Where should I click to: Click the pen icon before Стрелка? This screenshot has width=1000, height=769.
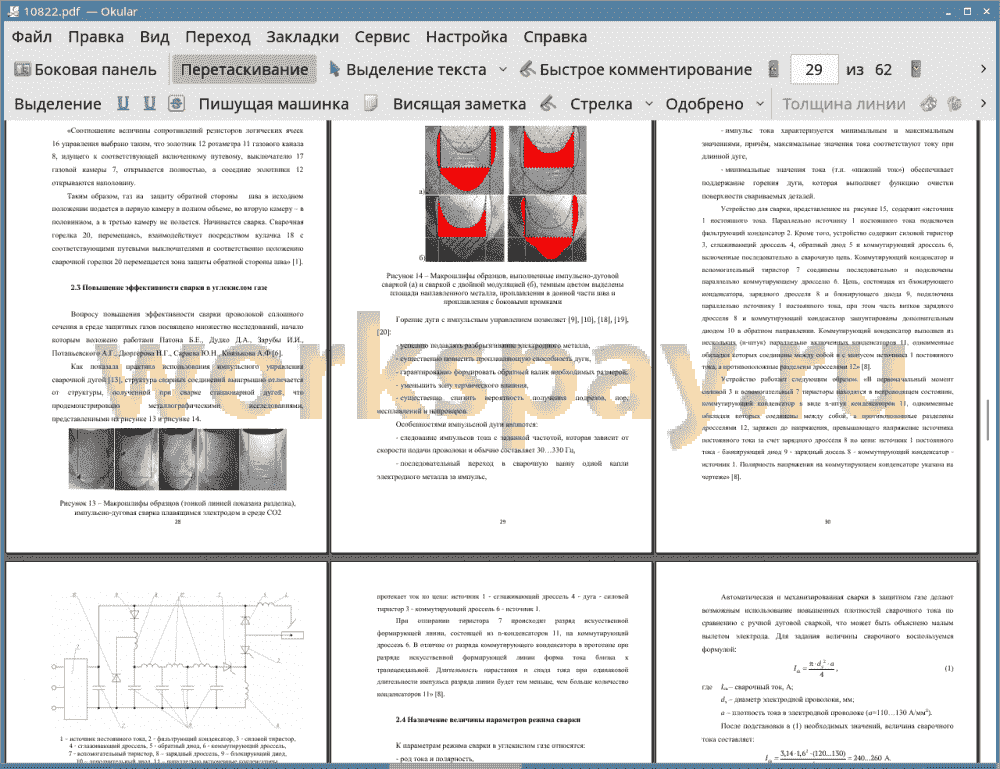548,103
